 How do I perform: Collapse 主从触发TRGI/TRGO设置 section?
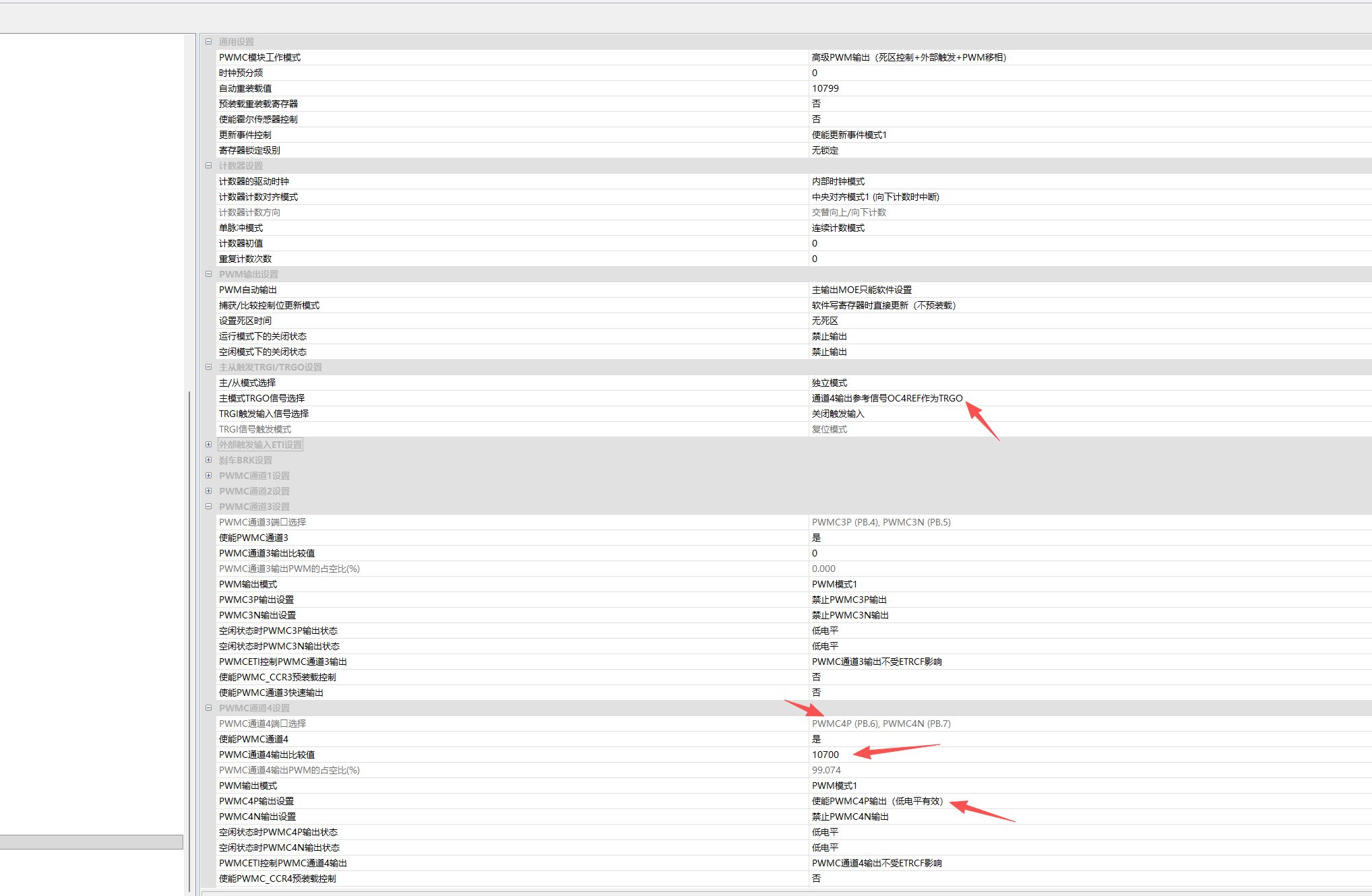pos(209,367)
